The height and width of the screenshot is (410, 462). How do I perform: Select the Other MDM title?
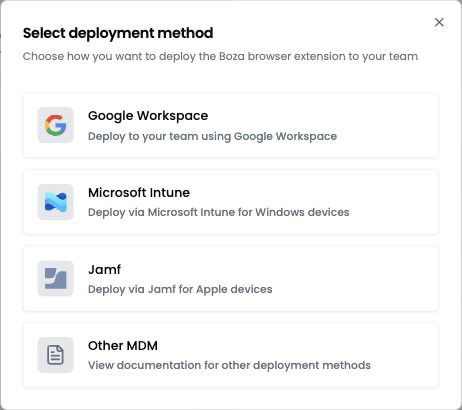123,346
